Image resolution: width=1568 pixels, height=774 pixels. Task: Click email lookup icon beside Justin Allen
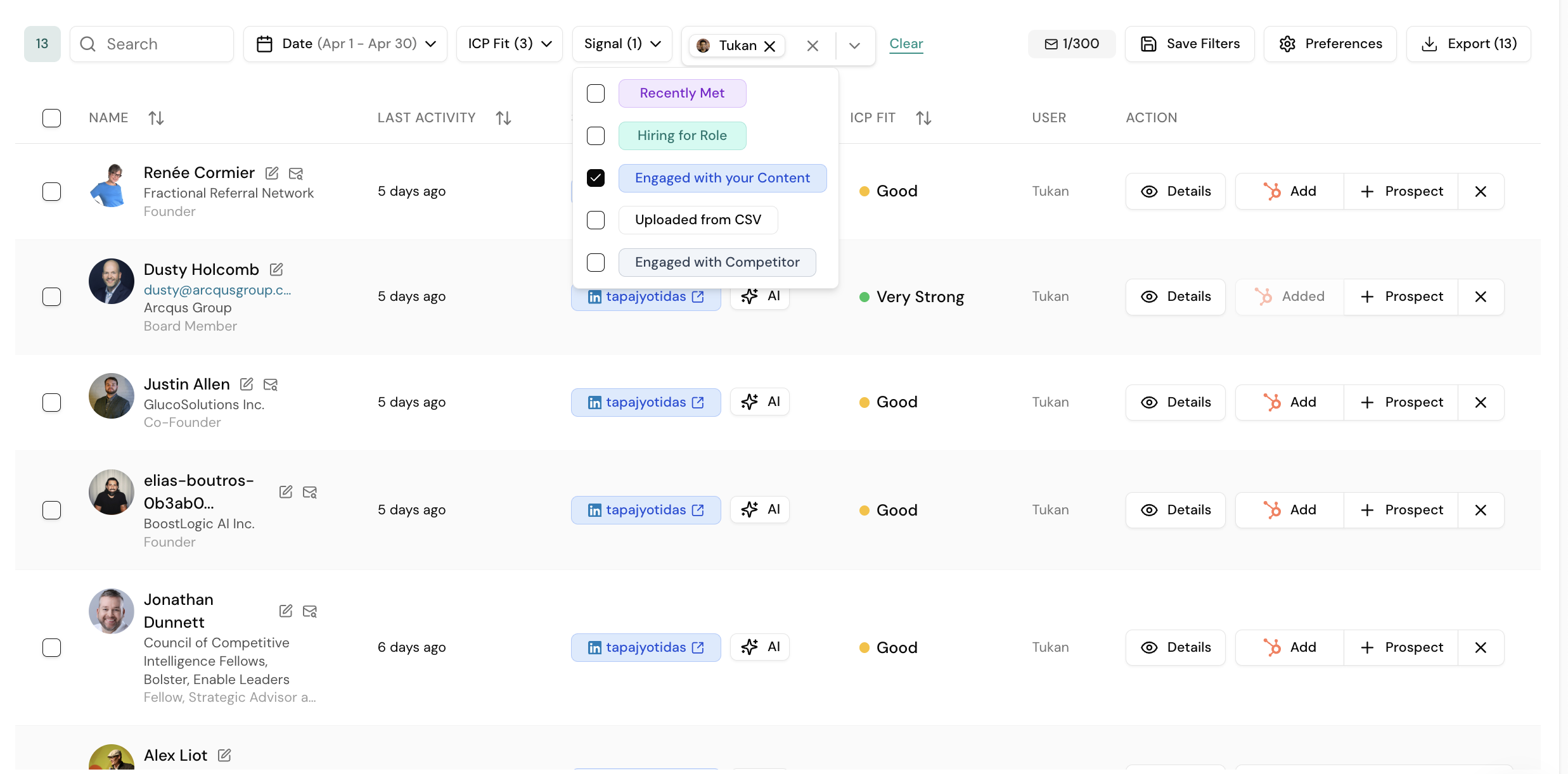(x=271, y=384)
